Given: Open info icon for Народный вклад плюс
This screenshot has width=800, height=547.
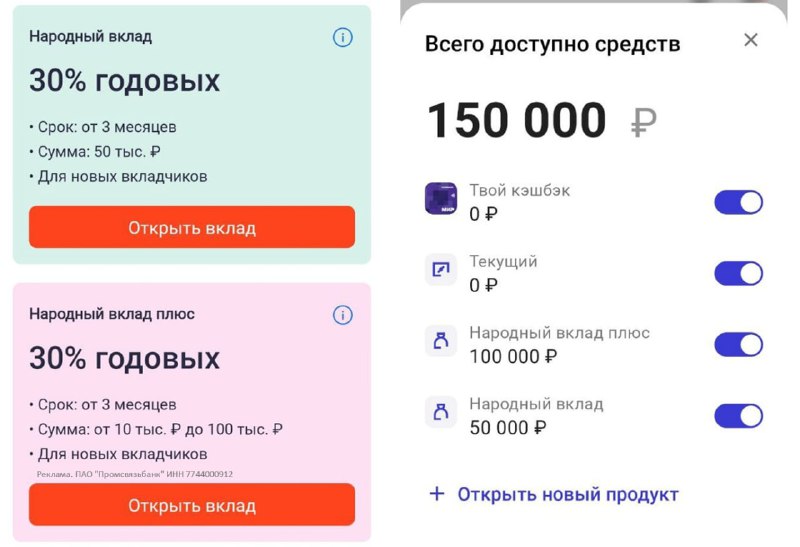Looking at the screenshot, I should tap(342, 315).
